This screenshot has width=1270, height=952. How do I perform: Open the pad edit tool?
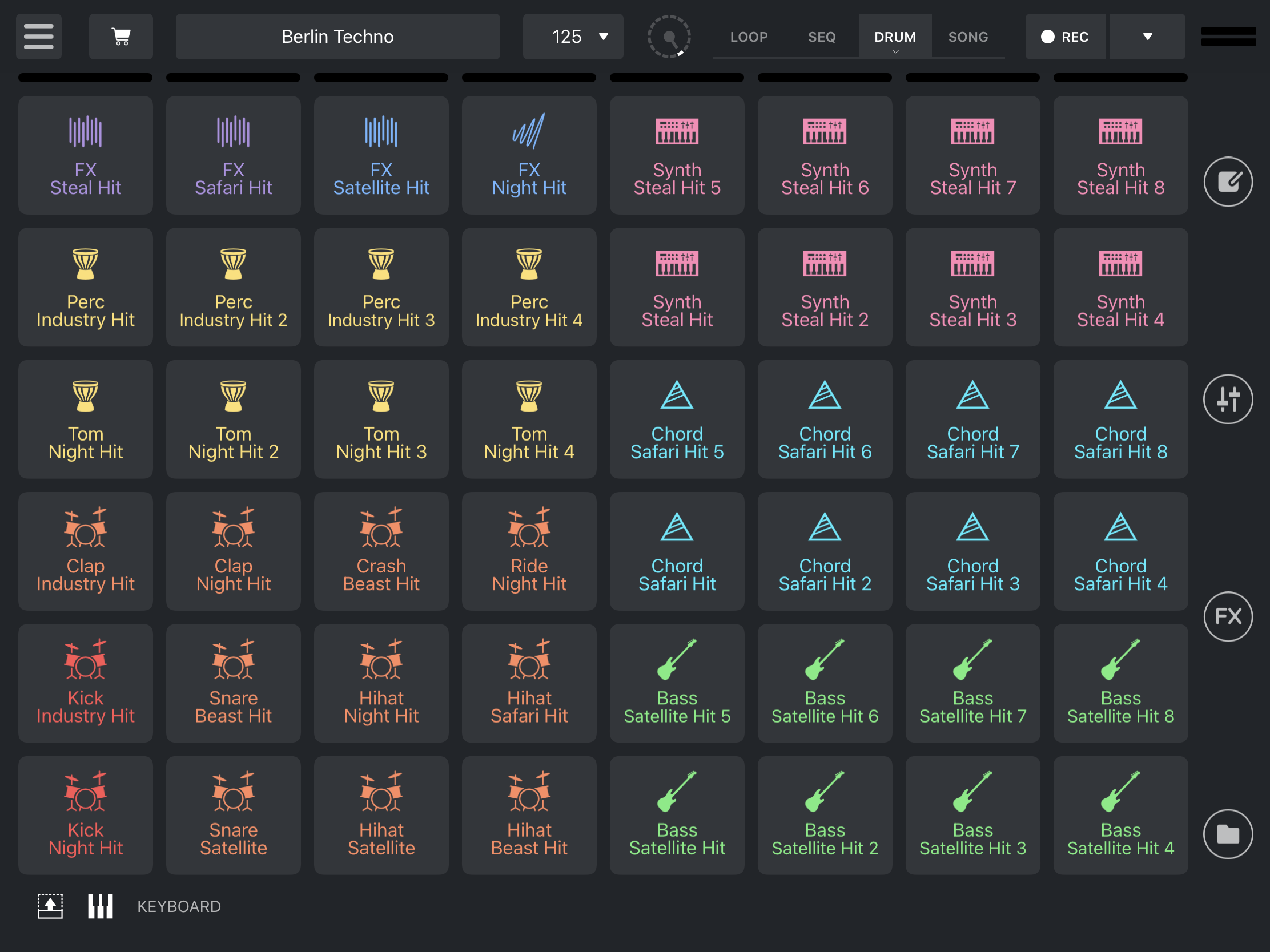[1228, 182]
